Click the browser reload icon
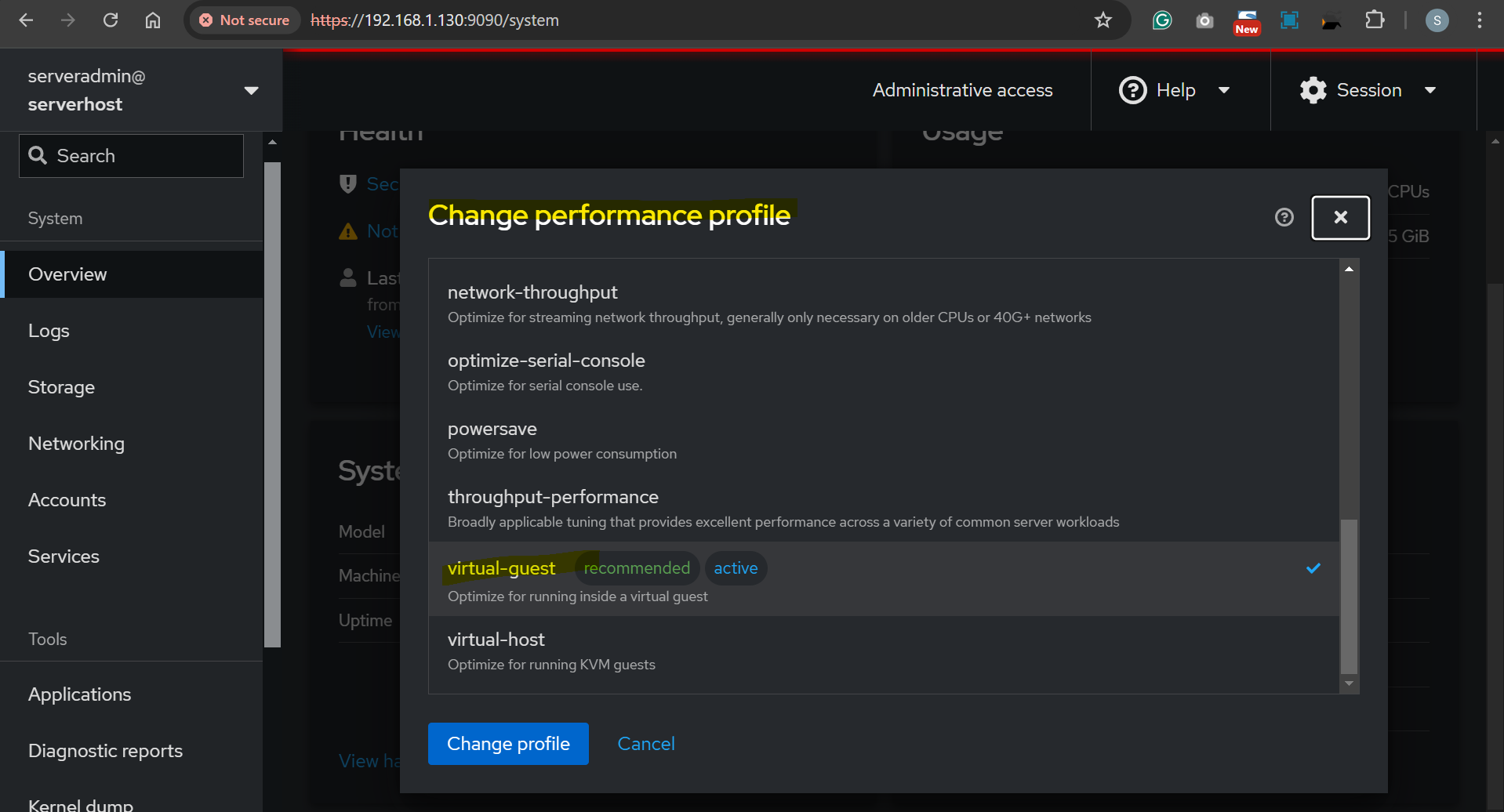 point(111,20)
